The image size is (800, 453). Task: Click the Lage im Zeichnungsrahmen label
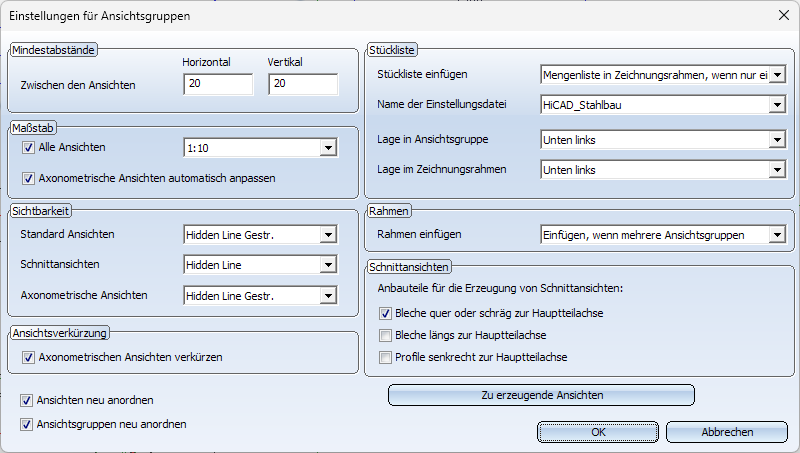pos(442,169)
